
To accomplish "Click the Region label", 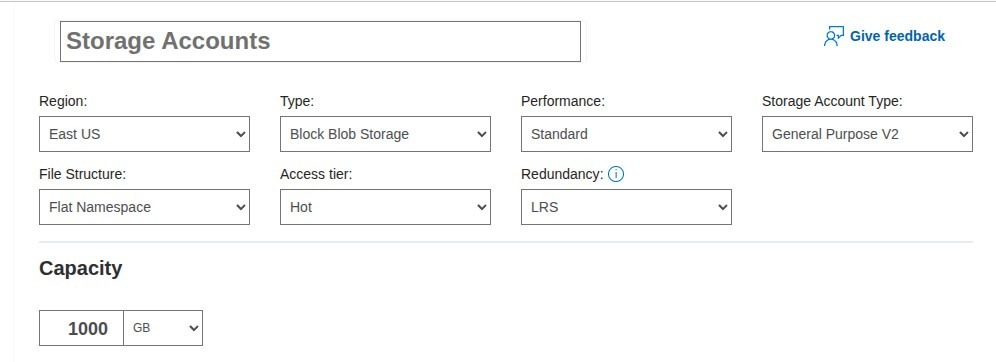I will click(64, 101).
